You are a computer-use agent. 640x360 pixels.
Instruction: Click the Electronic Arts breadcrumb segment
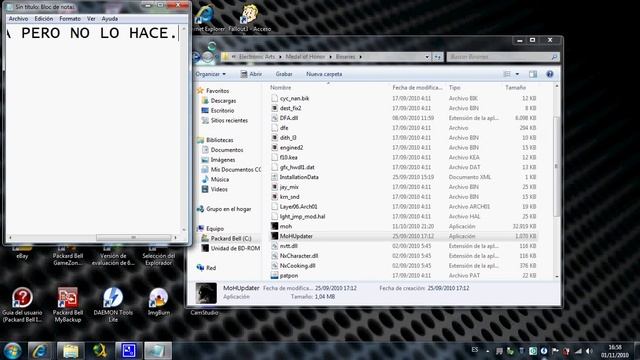coord(257,57)
